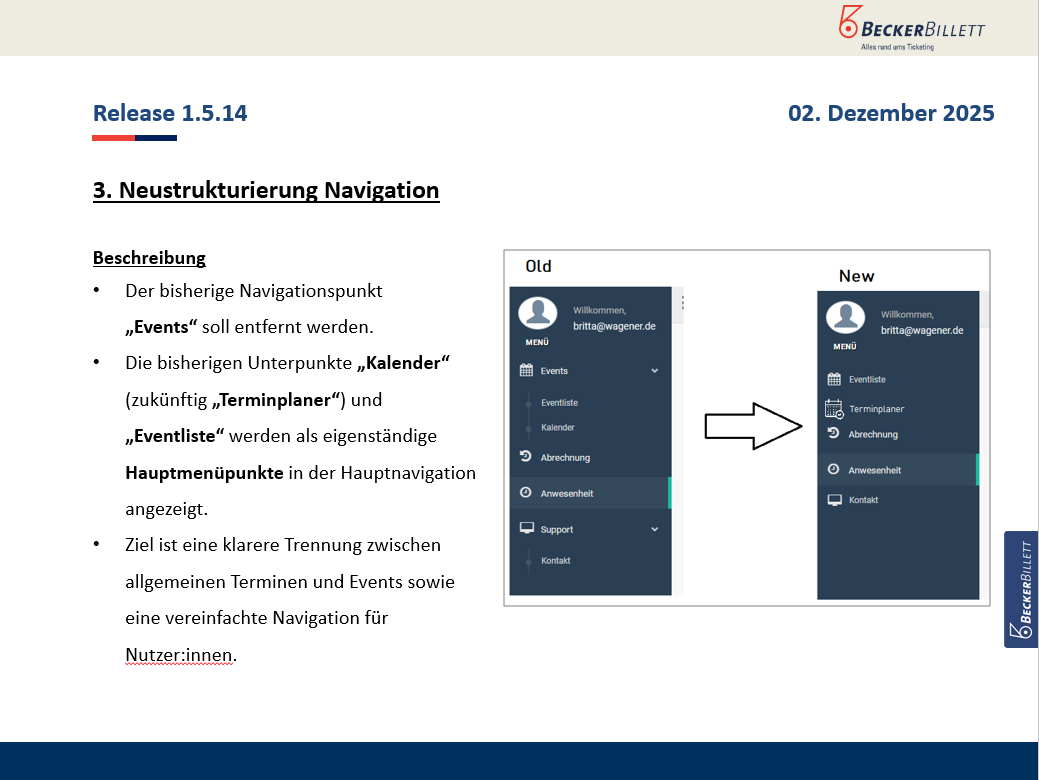This screenshot has height=780, width=1039.
Task: Open the three-dot menu beside Old sidebar
Action: click(683, 302)
